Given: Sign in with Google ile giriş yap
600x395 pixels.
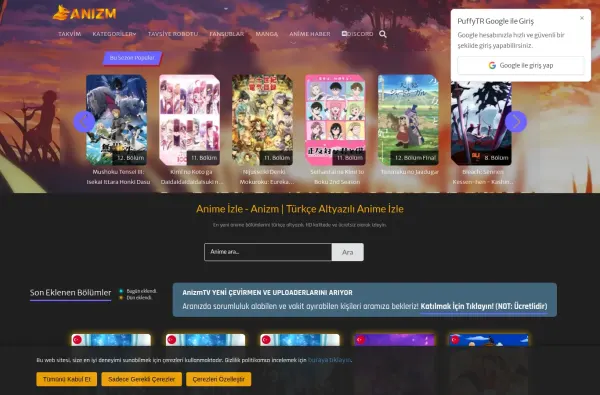Looking at the screenshot, I should pos(521,65).
